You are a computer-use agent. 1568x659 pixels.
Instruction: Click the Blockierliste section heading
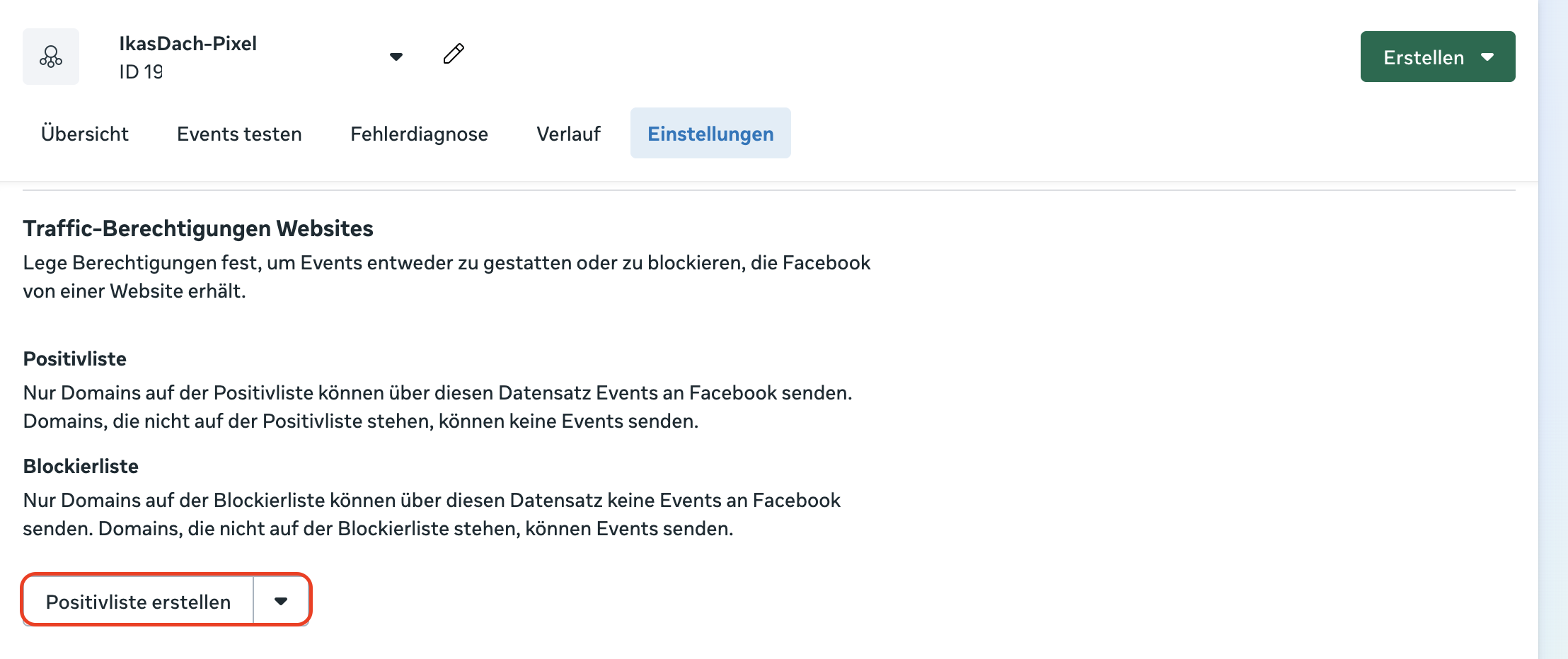[81, 466]
